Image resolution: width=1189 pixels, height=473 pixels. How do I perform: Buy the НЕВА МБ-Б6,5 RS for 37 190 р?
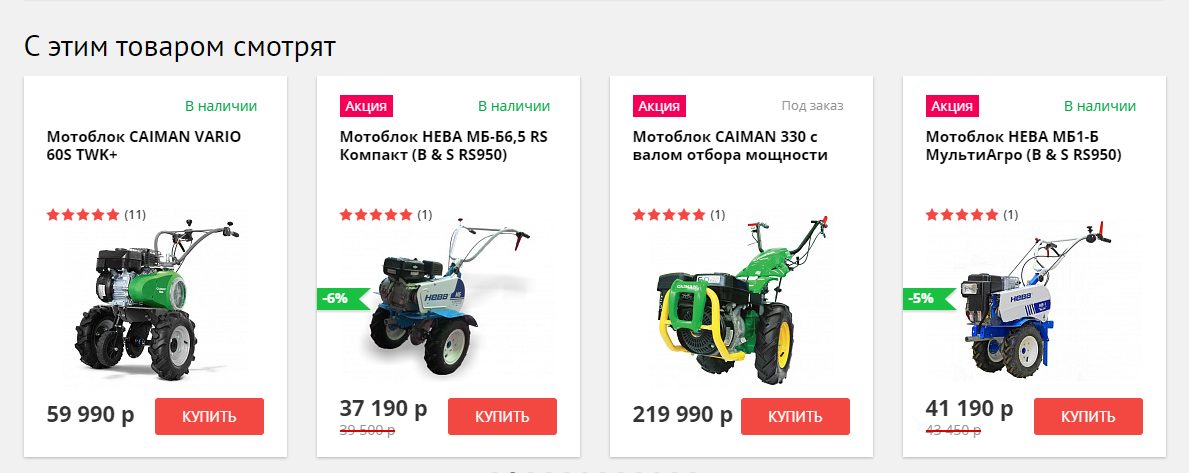coord(502,416)
